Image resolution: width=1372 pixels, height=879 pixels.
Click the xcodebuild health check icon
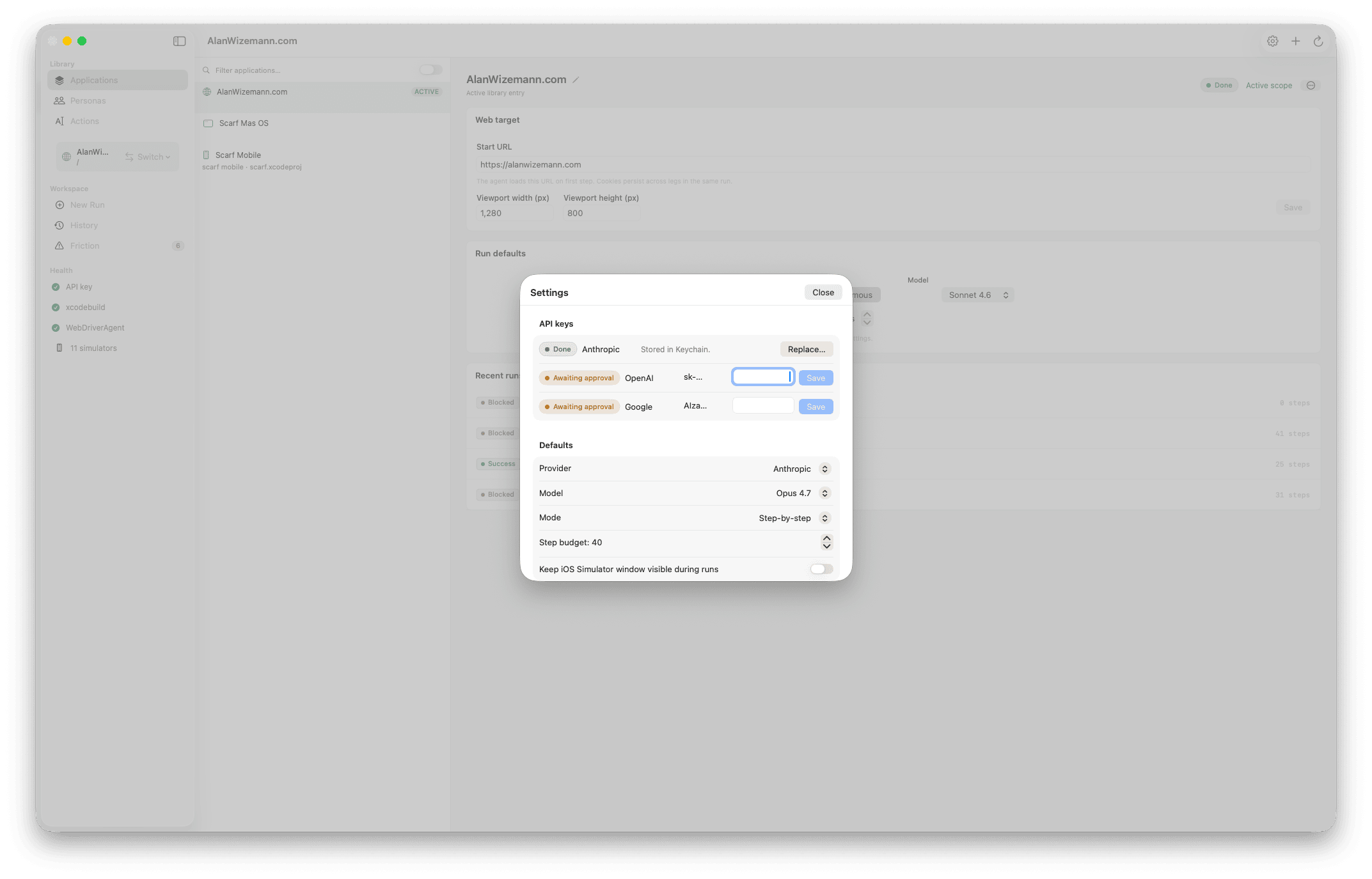[56, 307]
